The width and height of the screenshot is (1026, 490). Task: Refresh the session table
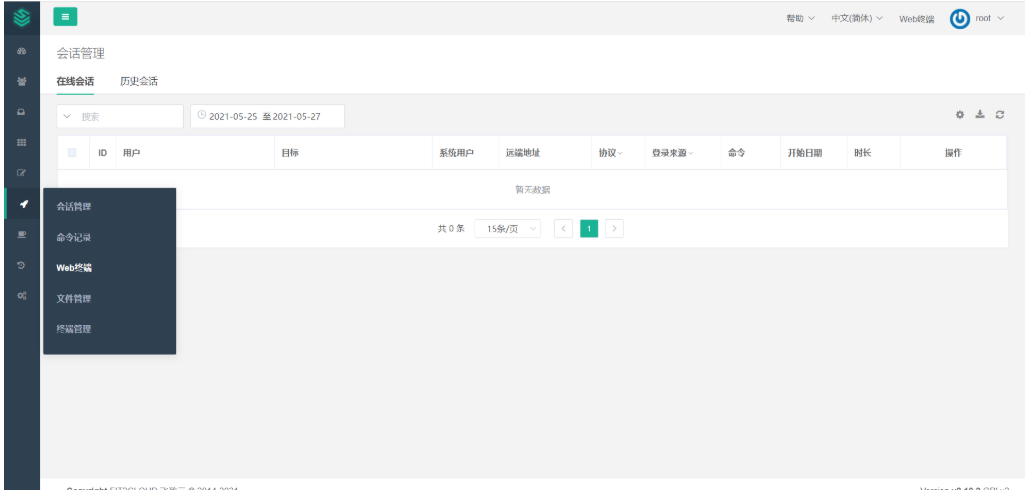click(1000, 115)
